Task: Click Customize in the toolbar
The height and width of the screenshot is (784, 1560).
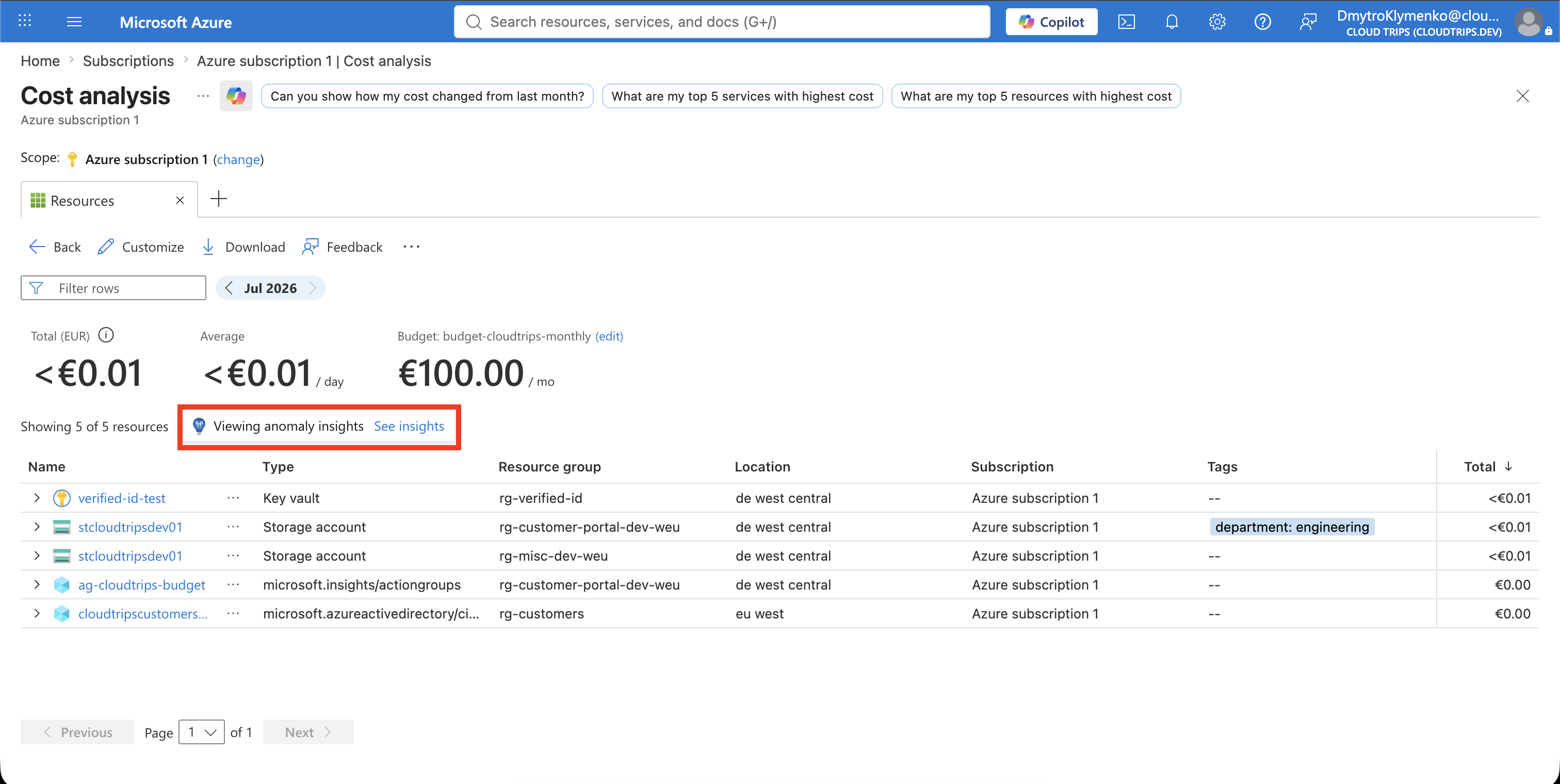Action: 140,247
